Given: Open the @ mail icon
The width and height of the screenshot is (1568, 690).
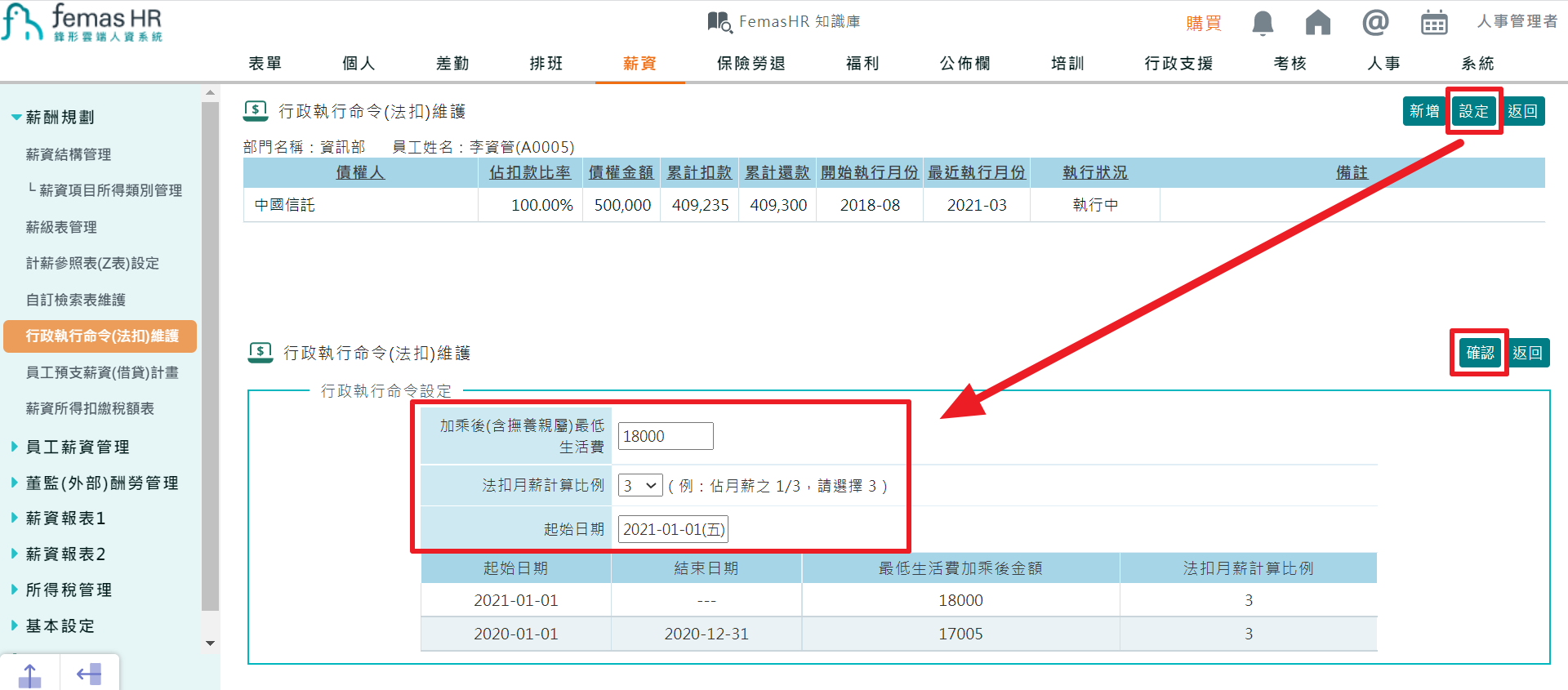Looking at the screenshot, I should [1375, 22].
